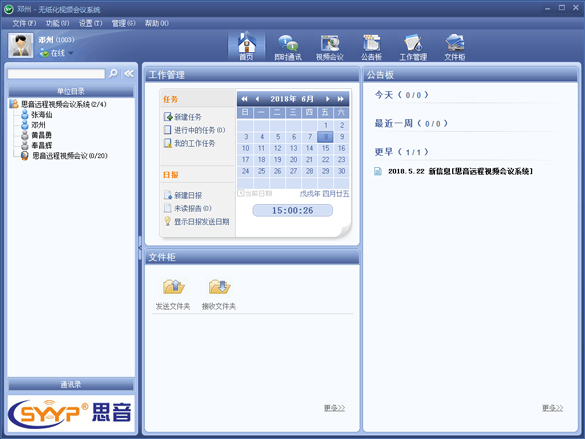The height and width of the screenshot is (439, 585).
Task: Click 更多 link under 公告板
Action: tap(553, 408)
